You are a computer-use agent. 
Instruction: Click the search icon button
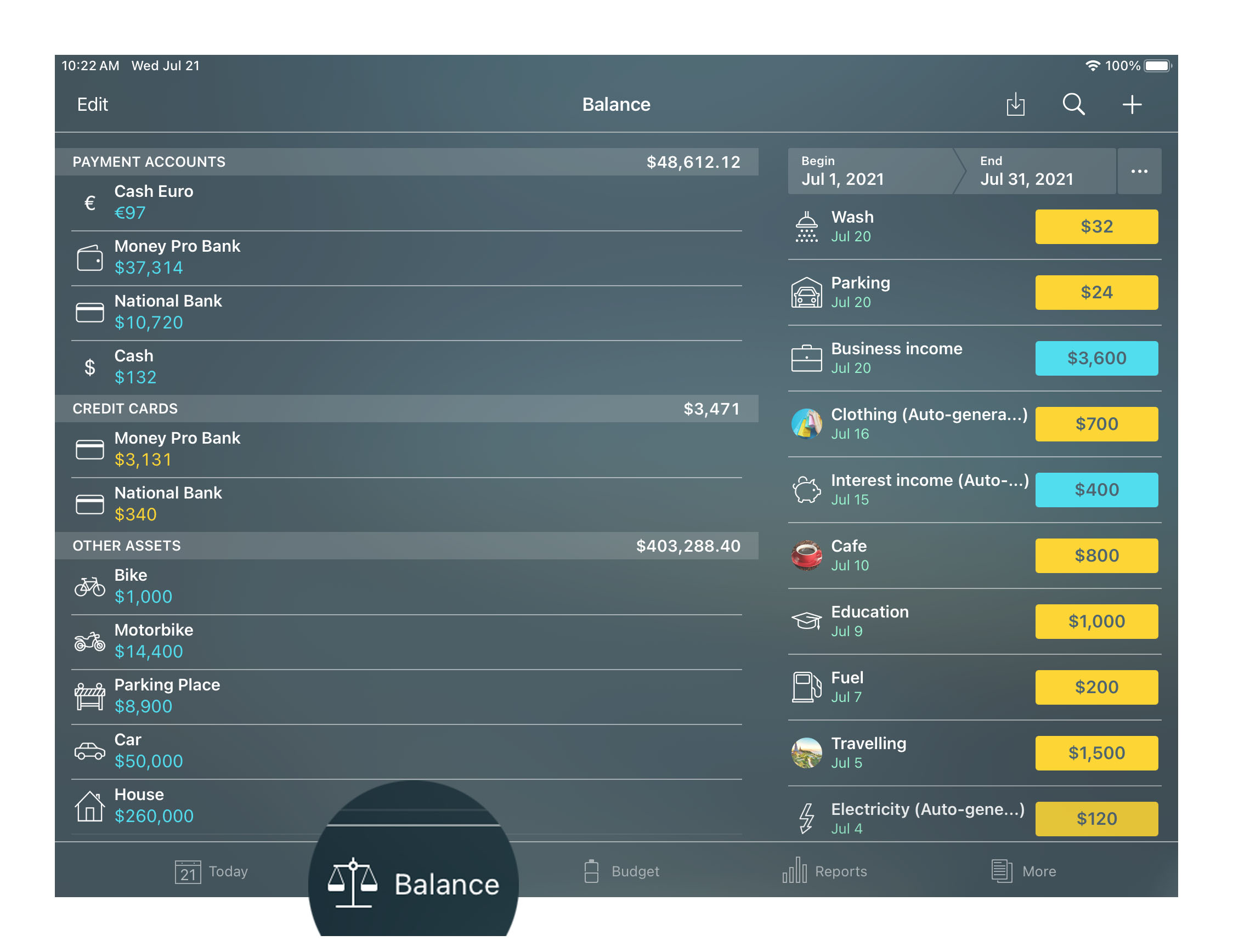(x=1075, y=104)
